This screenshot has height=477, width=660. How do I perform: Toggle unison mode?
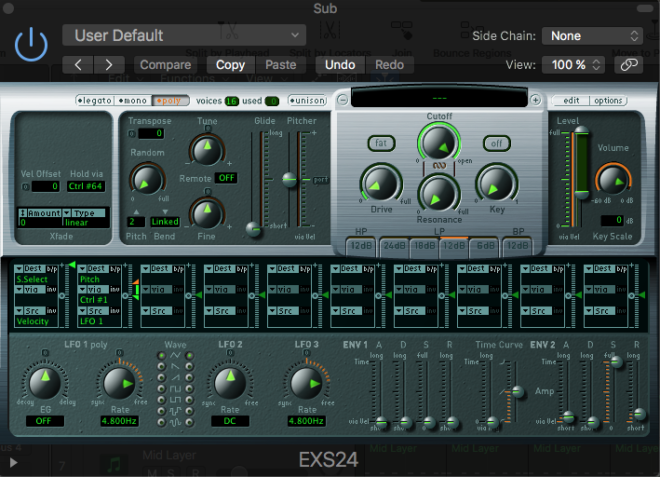point(308,101)
